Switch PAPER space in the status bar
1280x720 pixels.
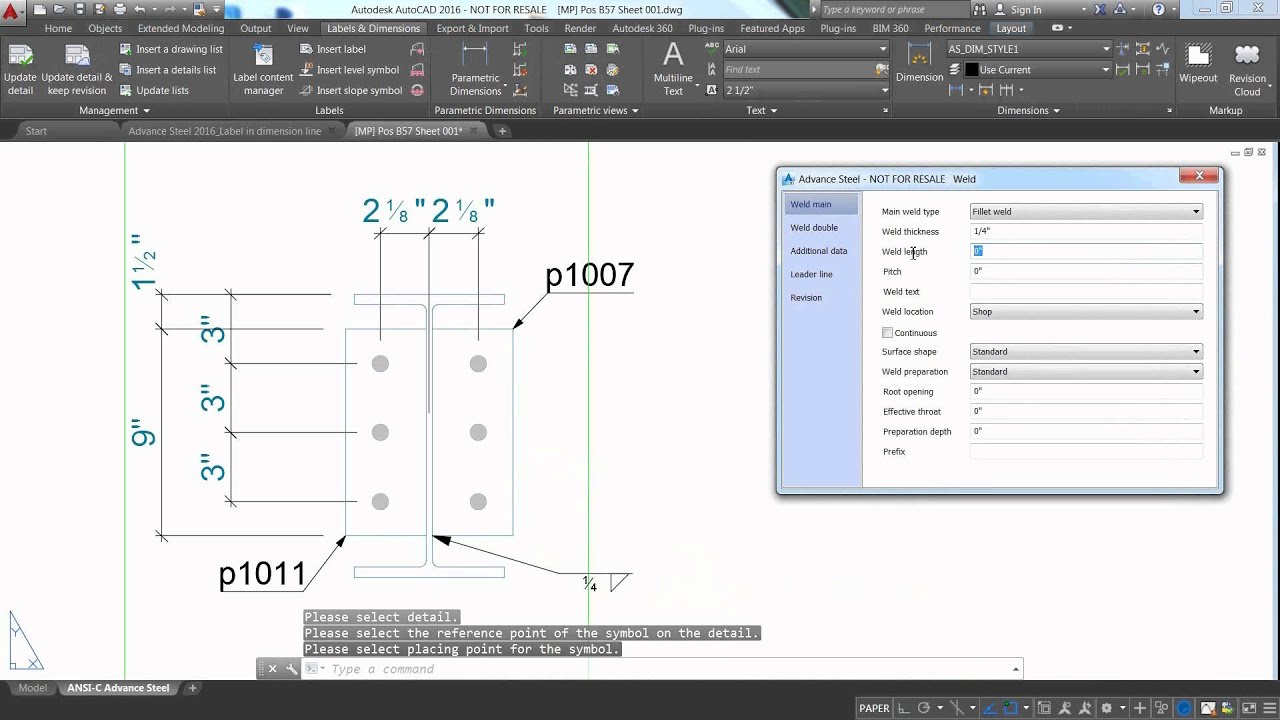click(876, 707)
